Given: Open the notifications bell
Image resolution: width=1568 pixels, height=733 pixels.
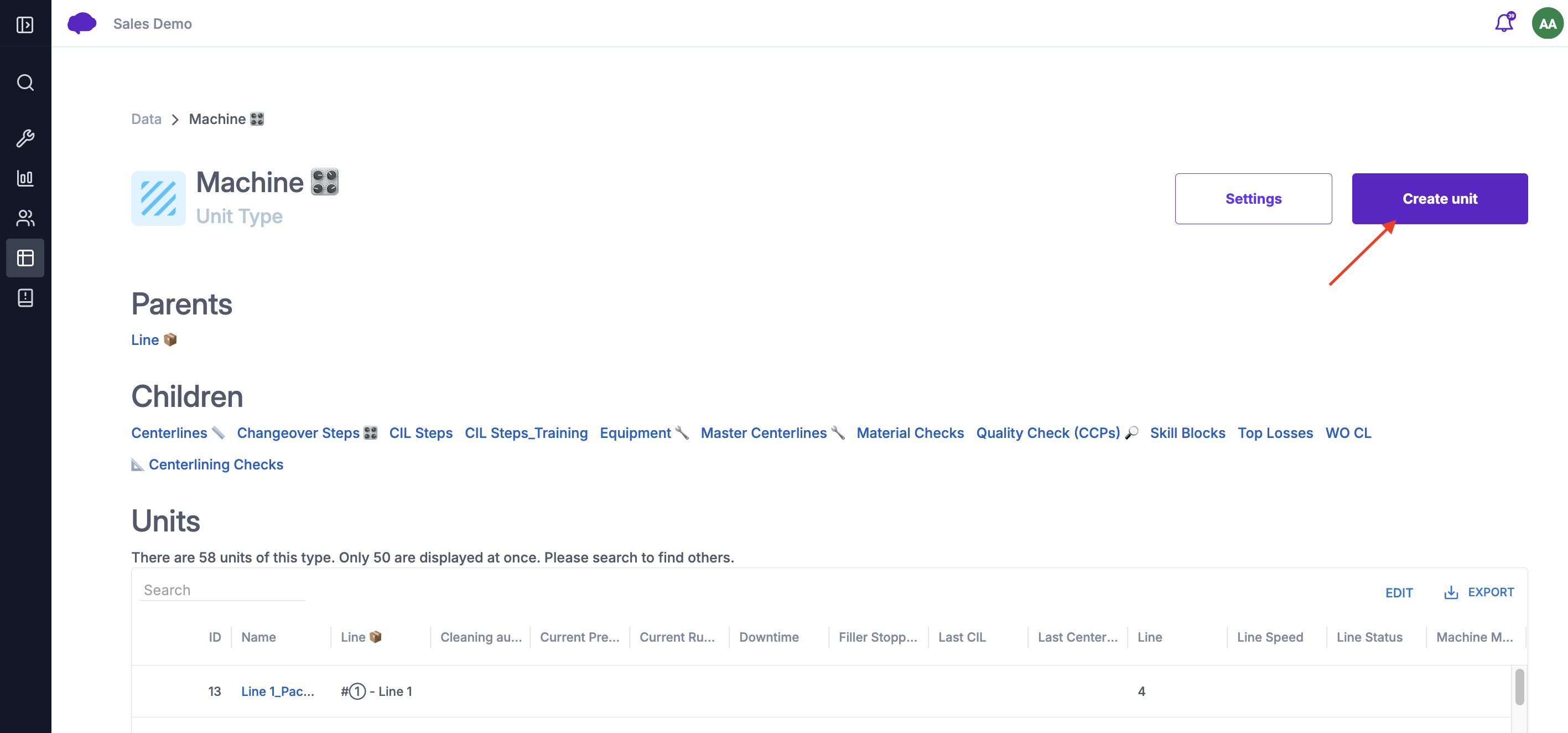Looking at the screenshot, I should click(1504, 23).
